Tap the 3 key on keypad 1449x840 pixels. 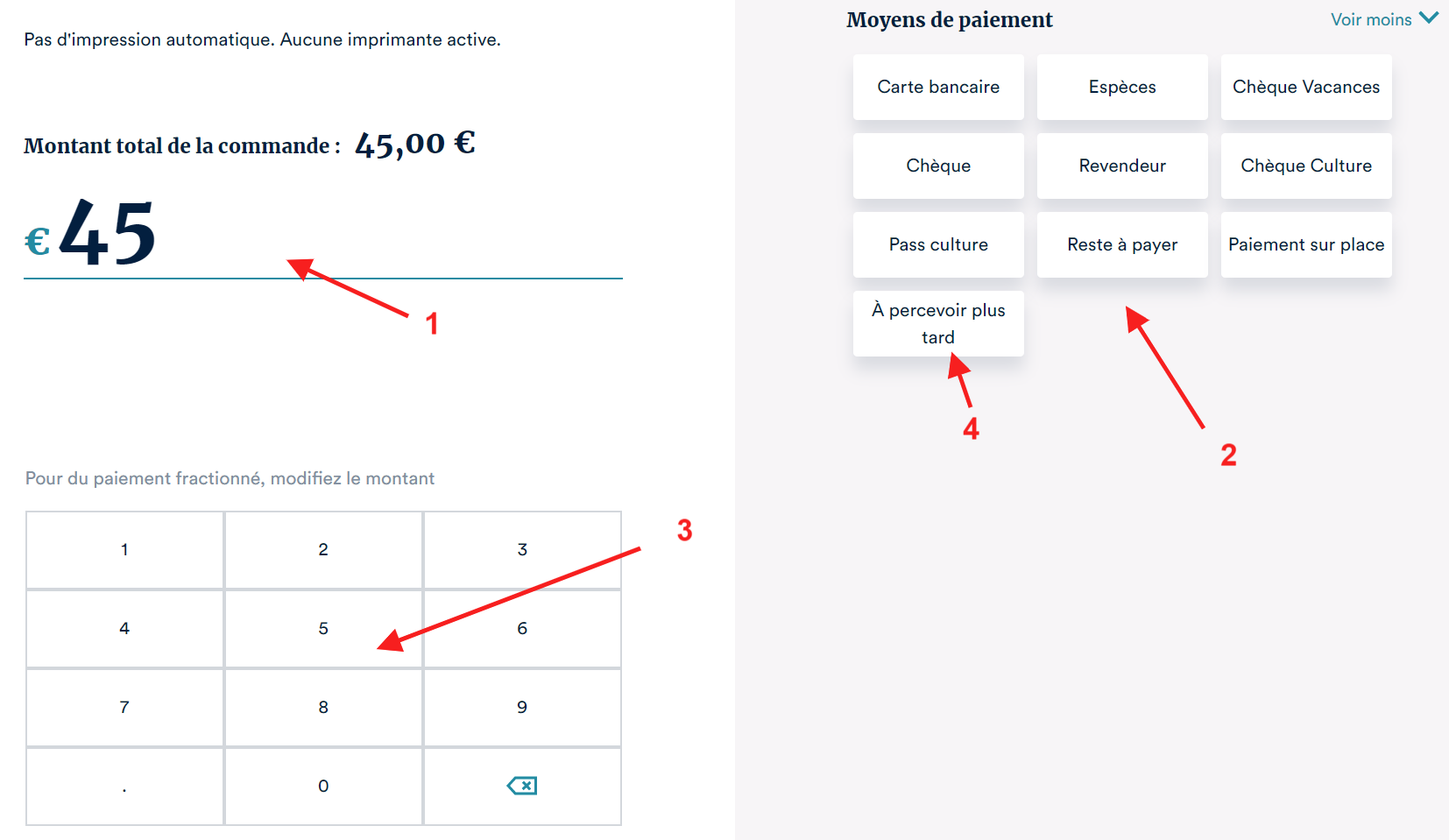(522, 549)
